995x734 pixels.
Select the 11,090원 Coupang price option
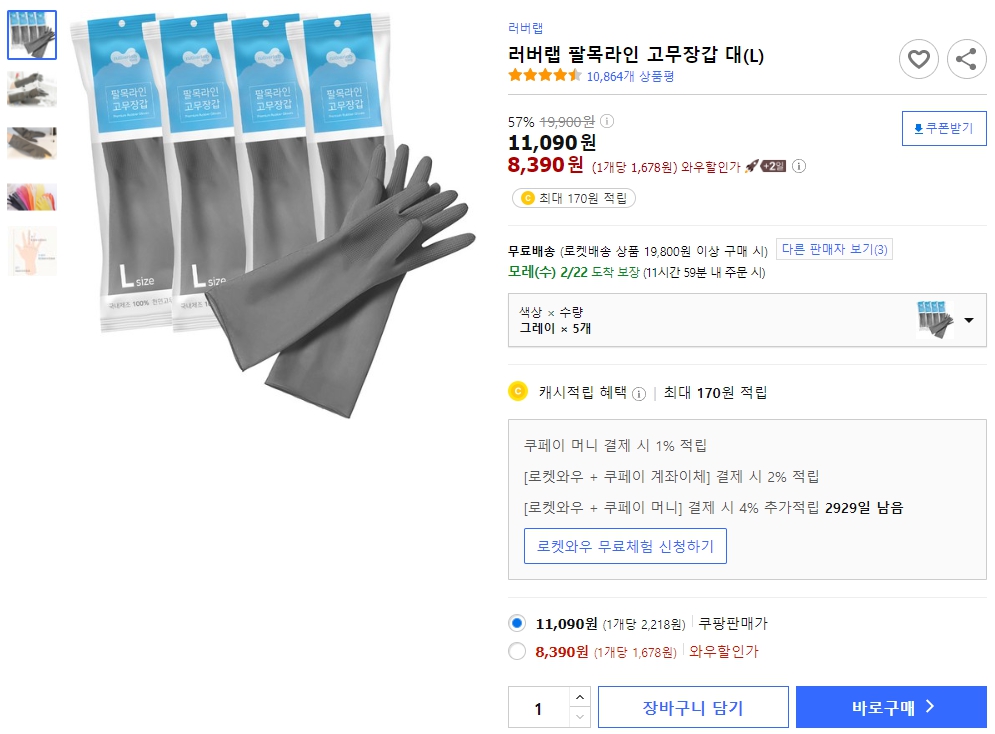point(517,622)
